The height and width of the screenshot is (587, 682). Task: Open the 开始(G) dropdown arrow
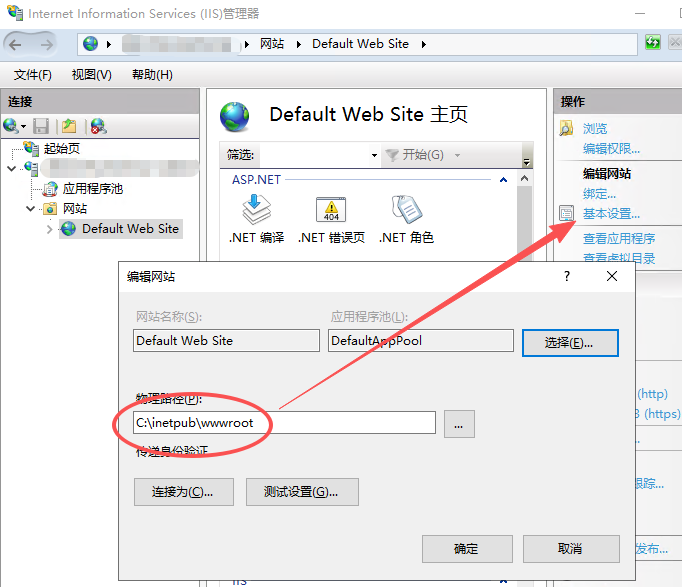click(x=457, y=155)
